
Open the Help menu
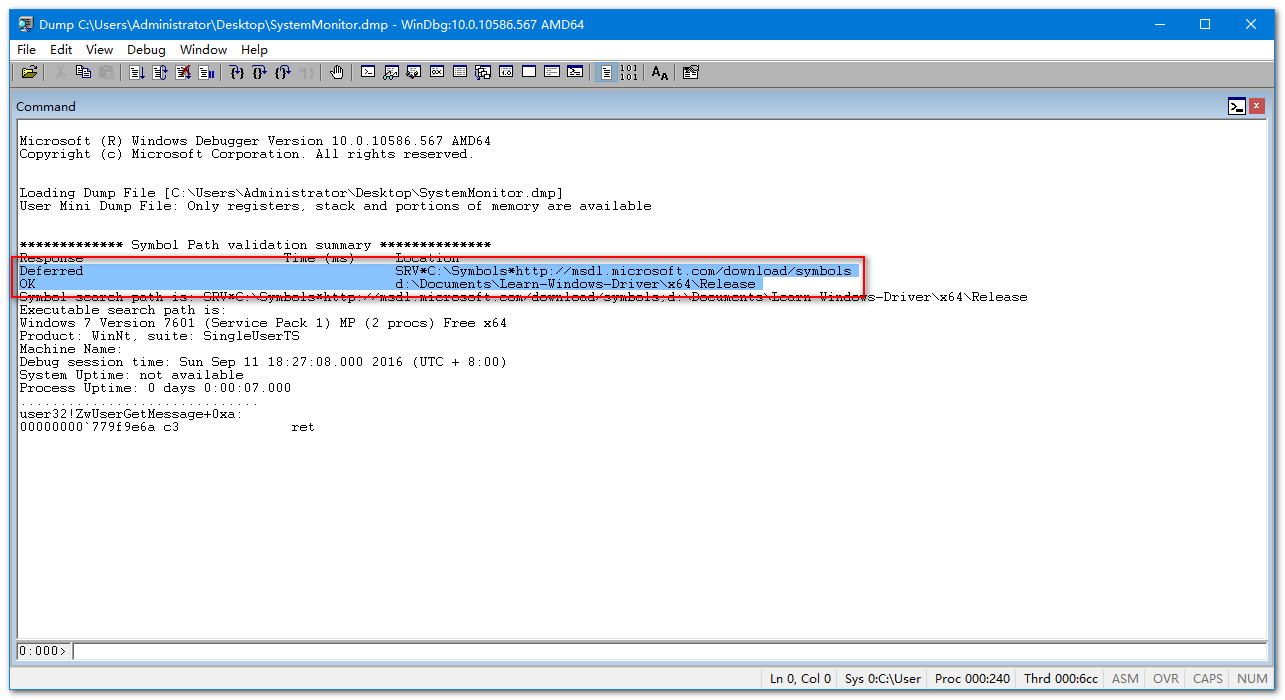point(254,49)
